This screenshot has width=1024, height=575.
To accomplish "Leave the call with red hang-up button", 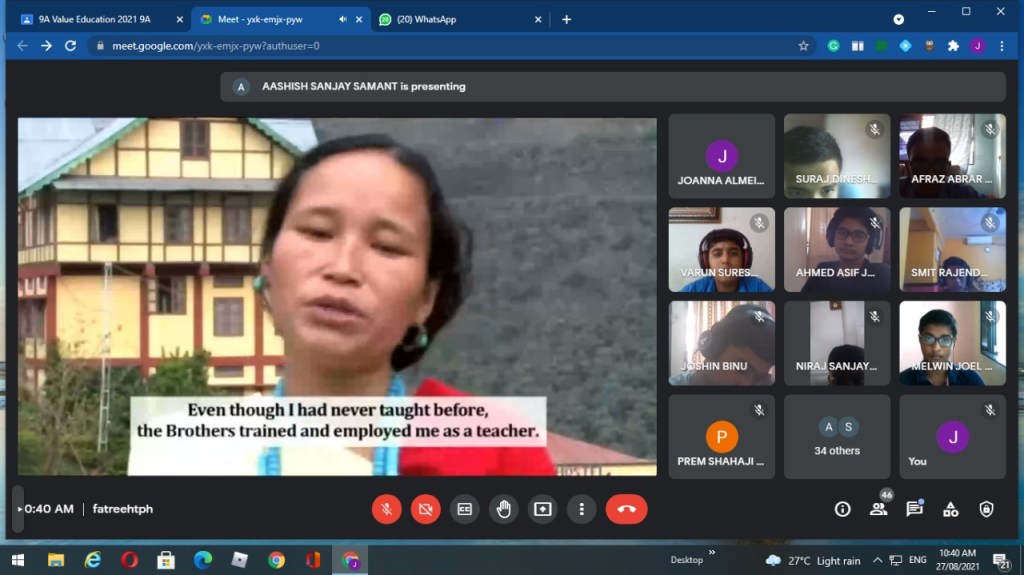I will pyautogui.click(x=626, y=509).
